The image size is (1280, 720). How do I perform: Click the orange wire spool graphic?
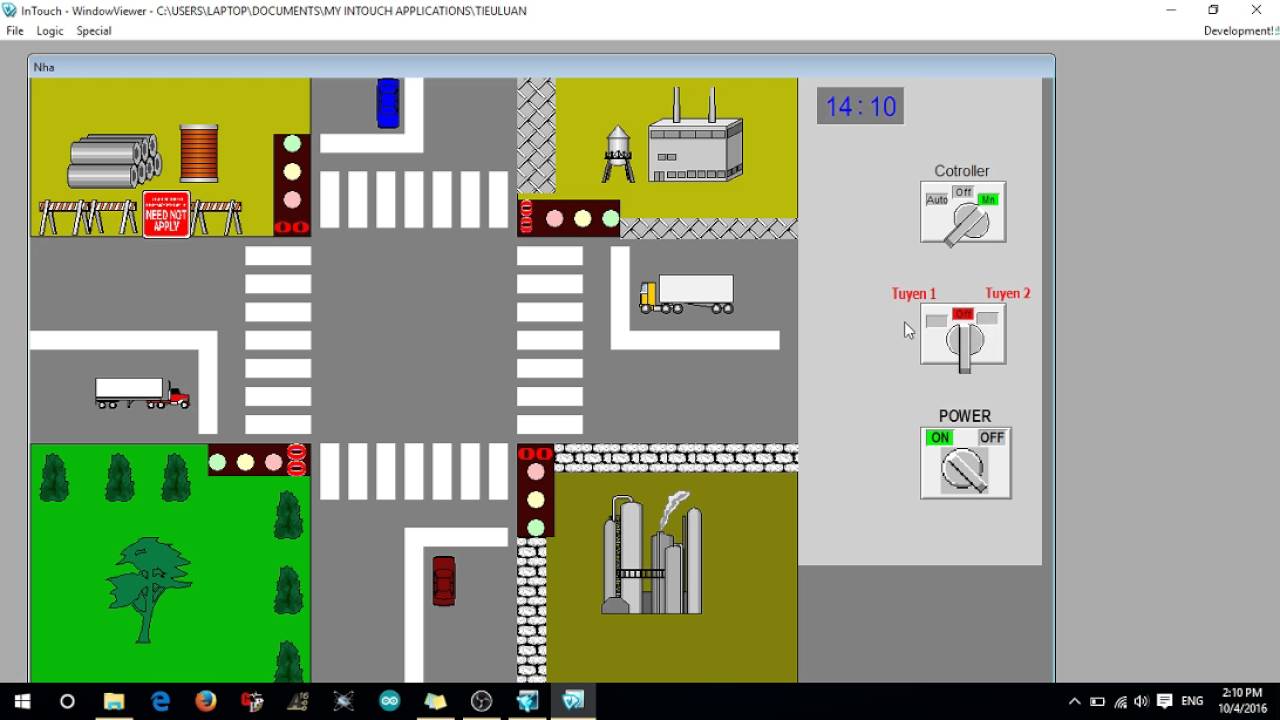pos(199,154)
